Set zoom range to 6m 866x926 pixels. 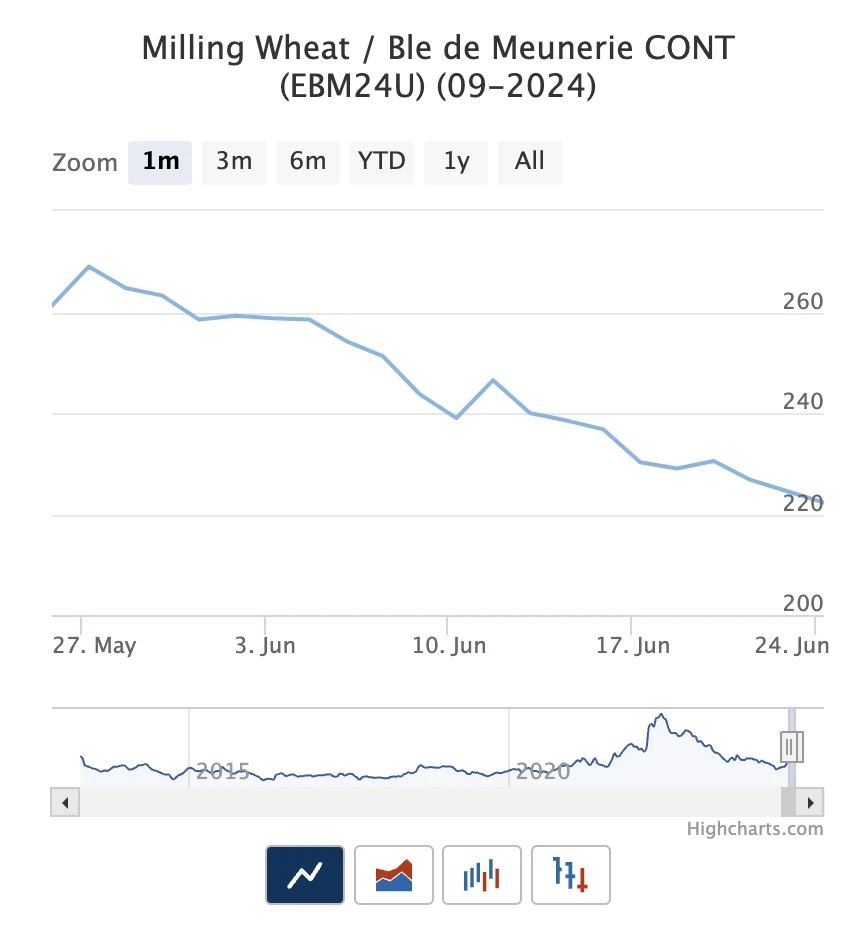coord(308,161)
